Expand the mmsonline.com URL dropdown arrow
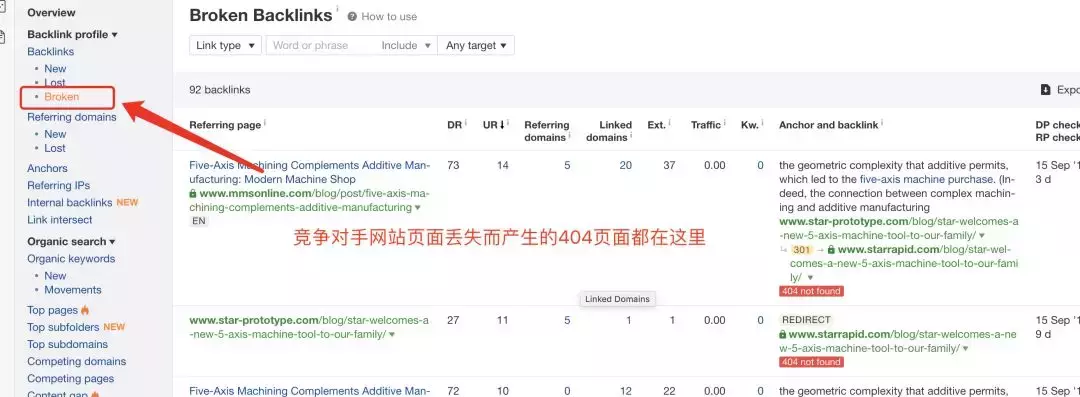This screenshot has height=397, width=1080. (417, 207)
